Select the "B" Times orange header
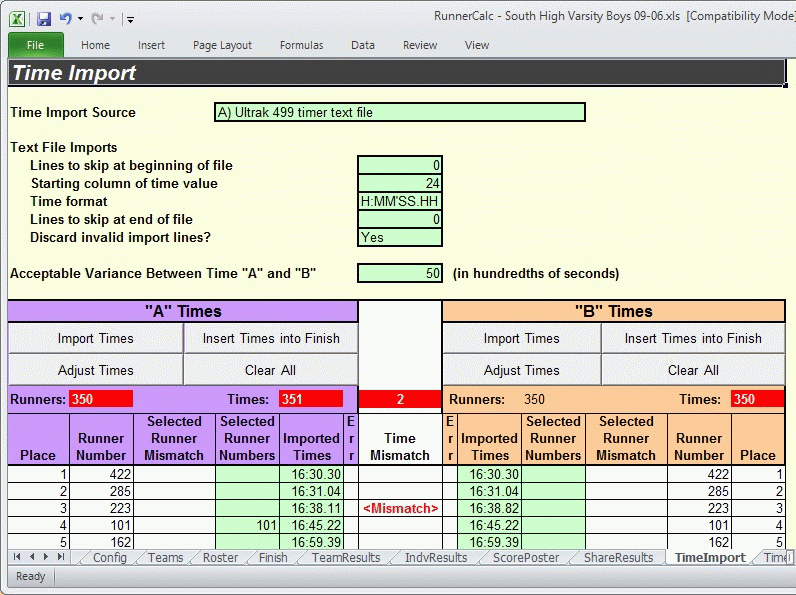Image resolution: width=796 pixels, height=595 pixels. point(614,311)
